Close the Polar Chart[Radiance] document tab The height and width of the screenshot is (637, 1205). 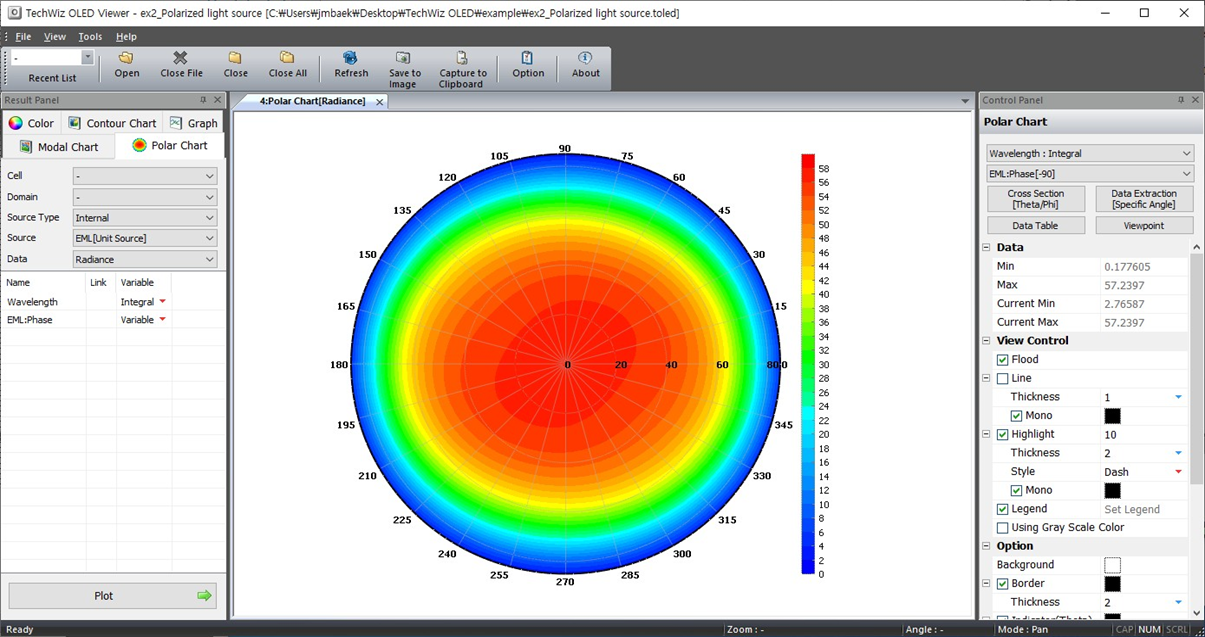pyautogui.click(x=380, y=102)
